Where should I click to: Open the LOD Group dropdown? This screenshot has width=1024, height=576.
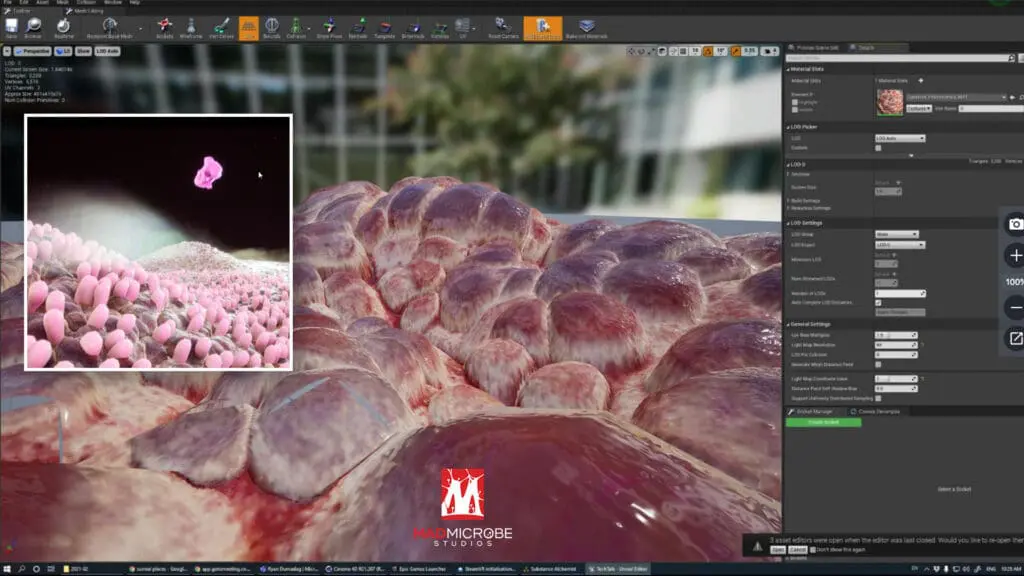(897, 234)
